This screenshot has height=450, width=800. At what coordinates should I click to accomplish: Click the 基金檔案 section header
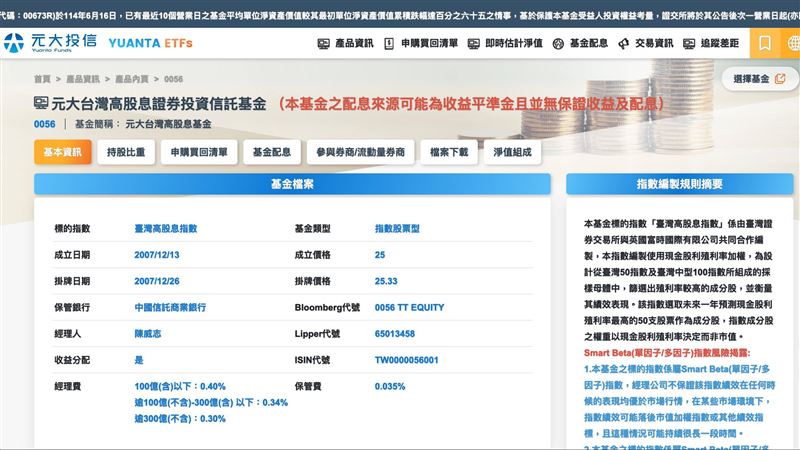(292, 184)
